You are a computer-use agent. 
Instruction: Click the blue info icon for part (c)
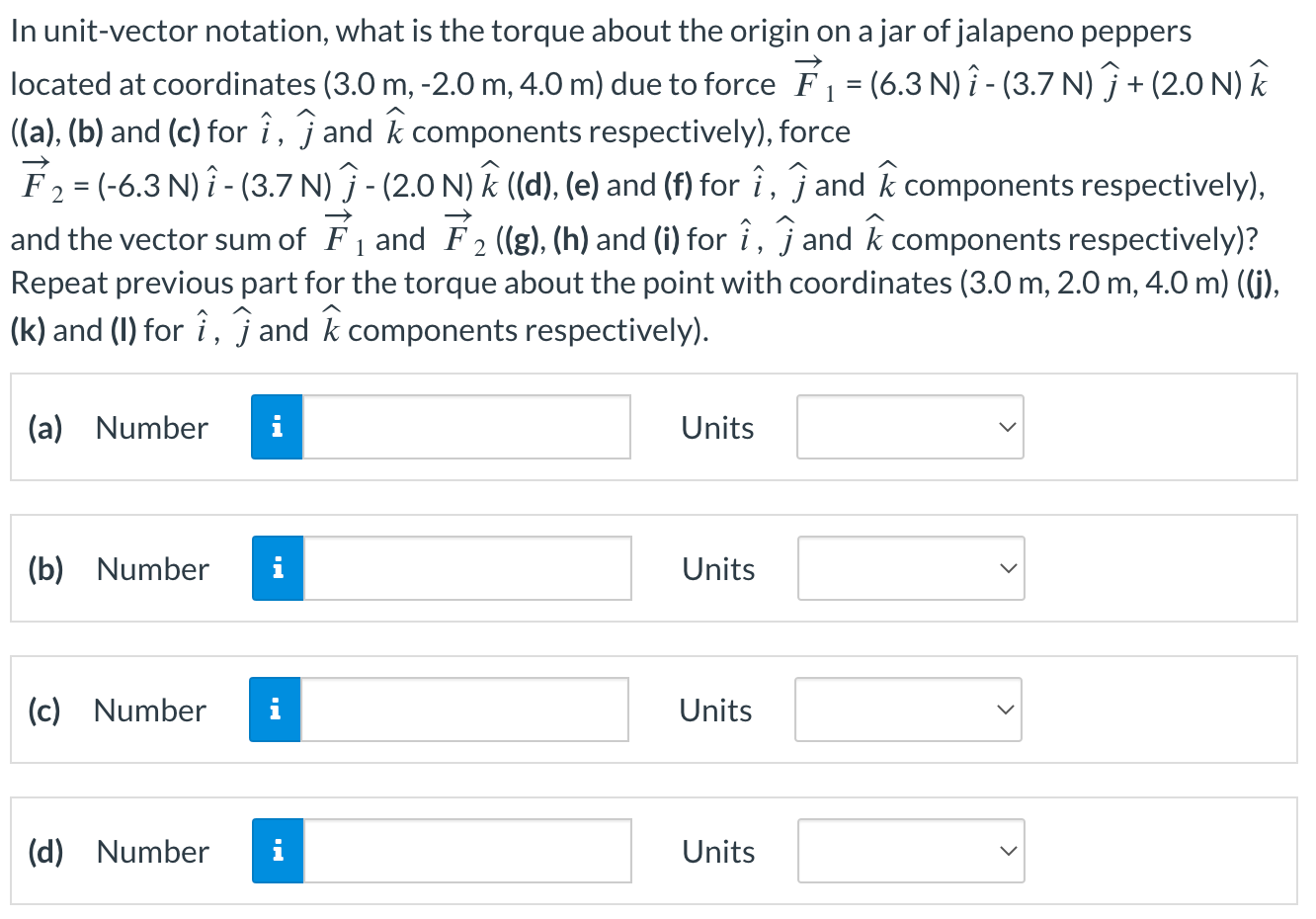coord(277,710)
